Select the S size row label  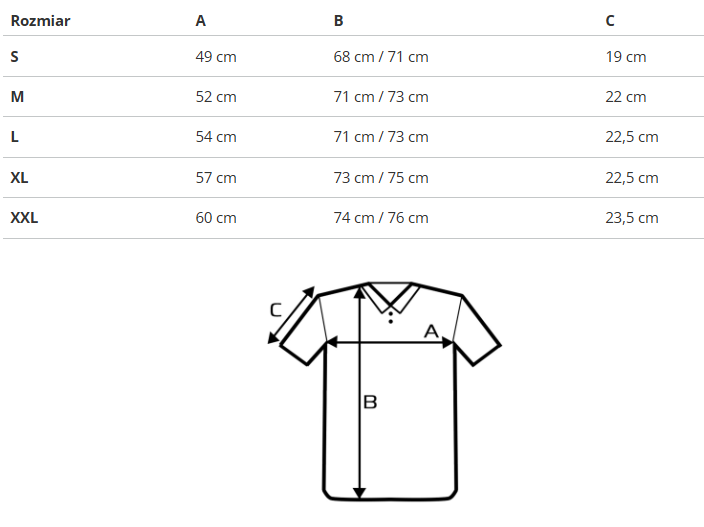15,57
